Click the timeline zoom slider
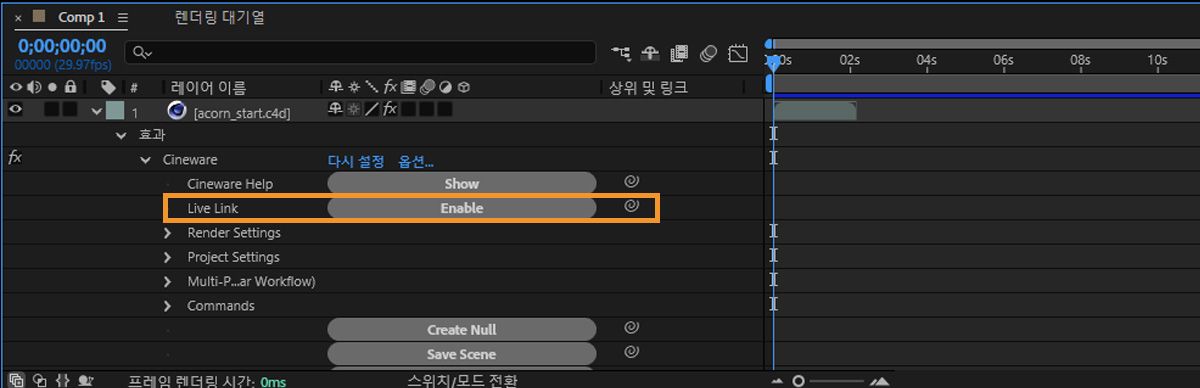Screen dimensions: 1200x388 pyautogui.click(x=827, y=381)
